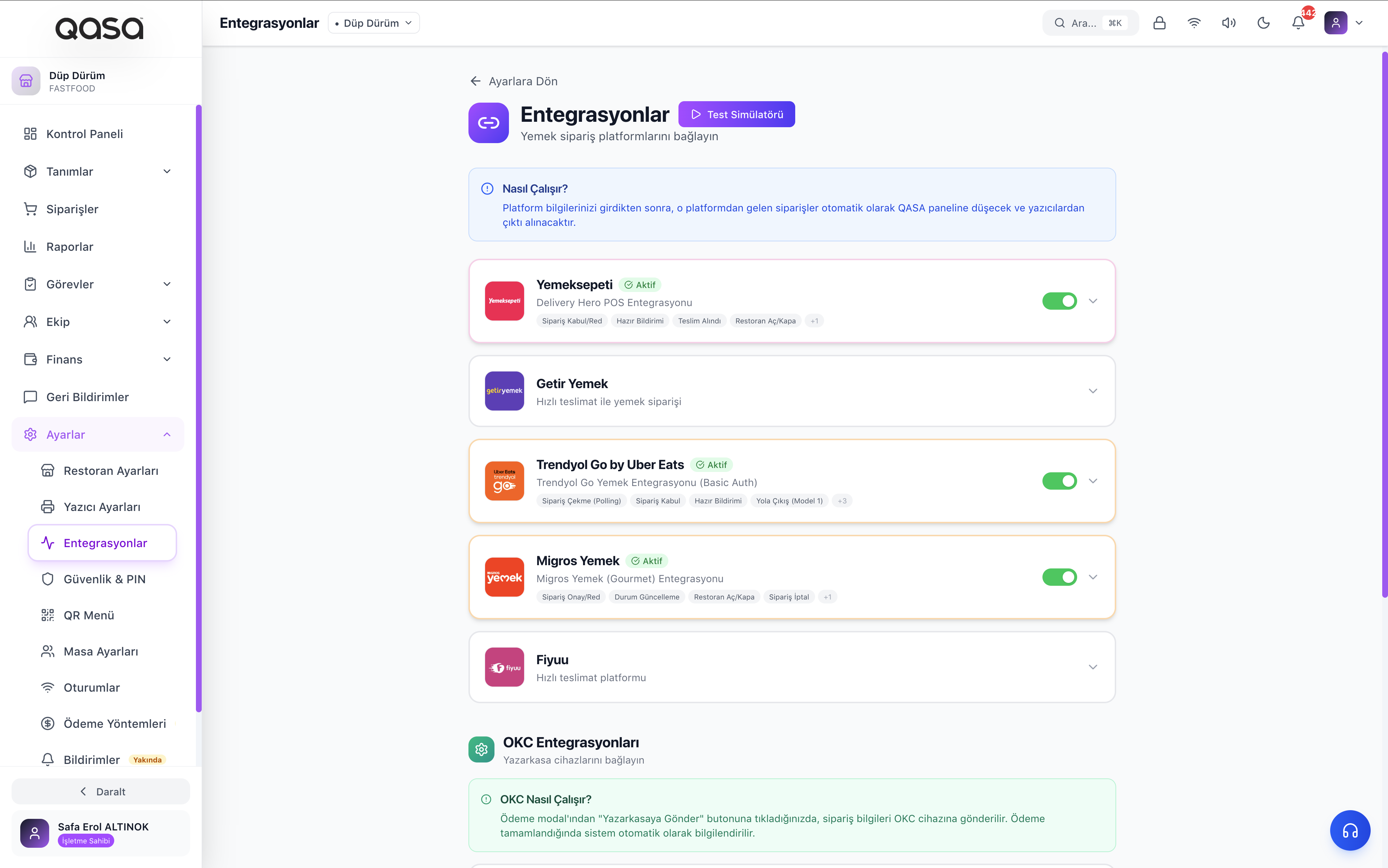Click the Nasıl Çalışır info icon
The width and height of the screenshot is (1388, 868).
click(487, 189)
